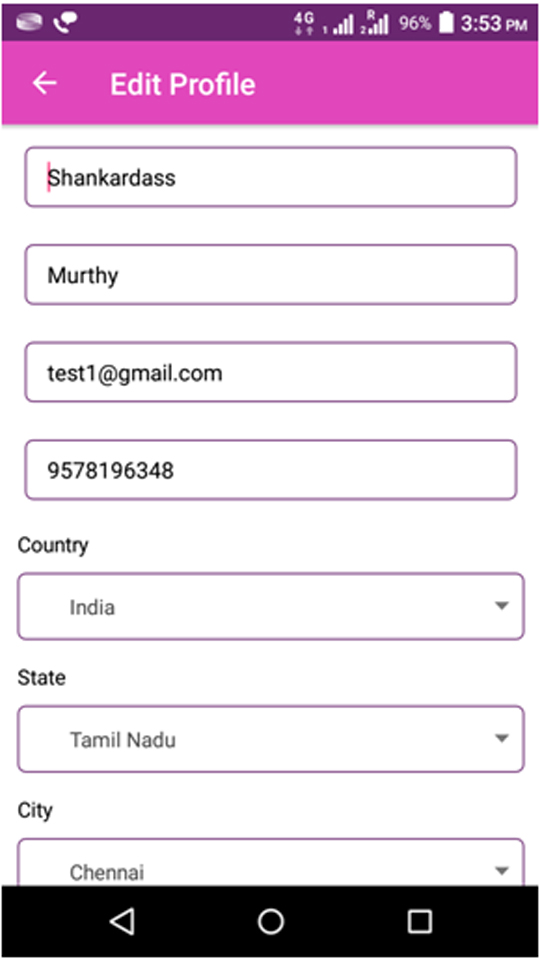Screen dimensions: 540x960
Task: Tap the Android home circle button
Action: pos(271,921)
